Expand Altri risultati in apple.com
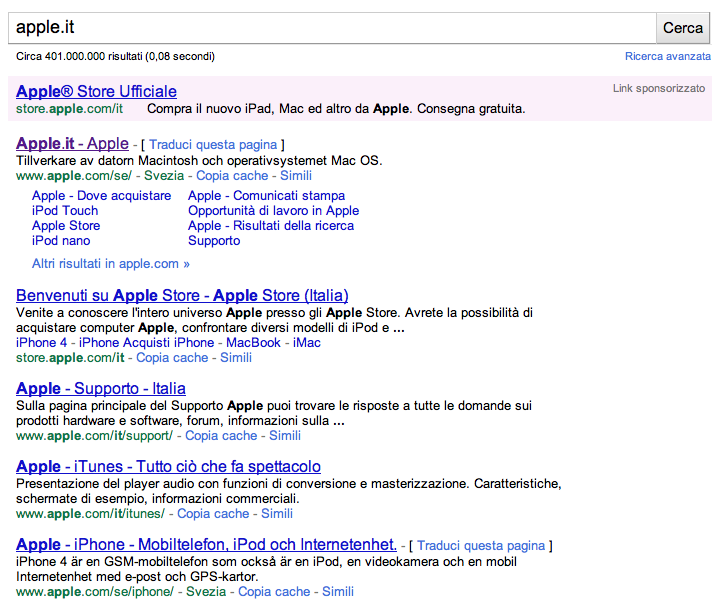This screenshot has width=716, height=606. coord(110,264)
